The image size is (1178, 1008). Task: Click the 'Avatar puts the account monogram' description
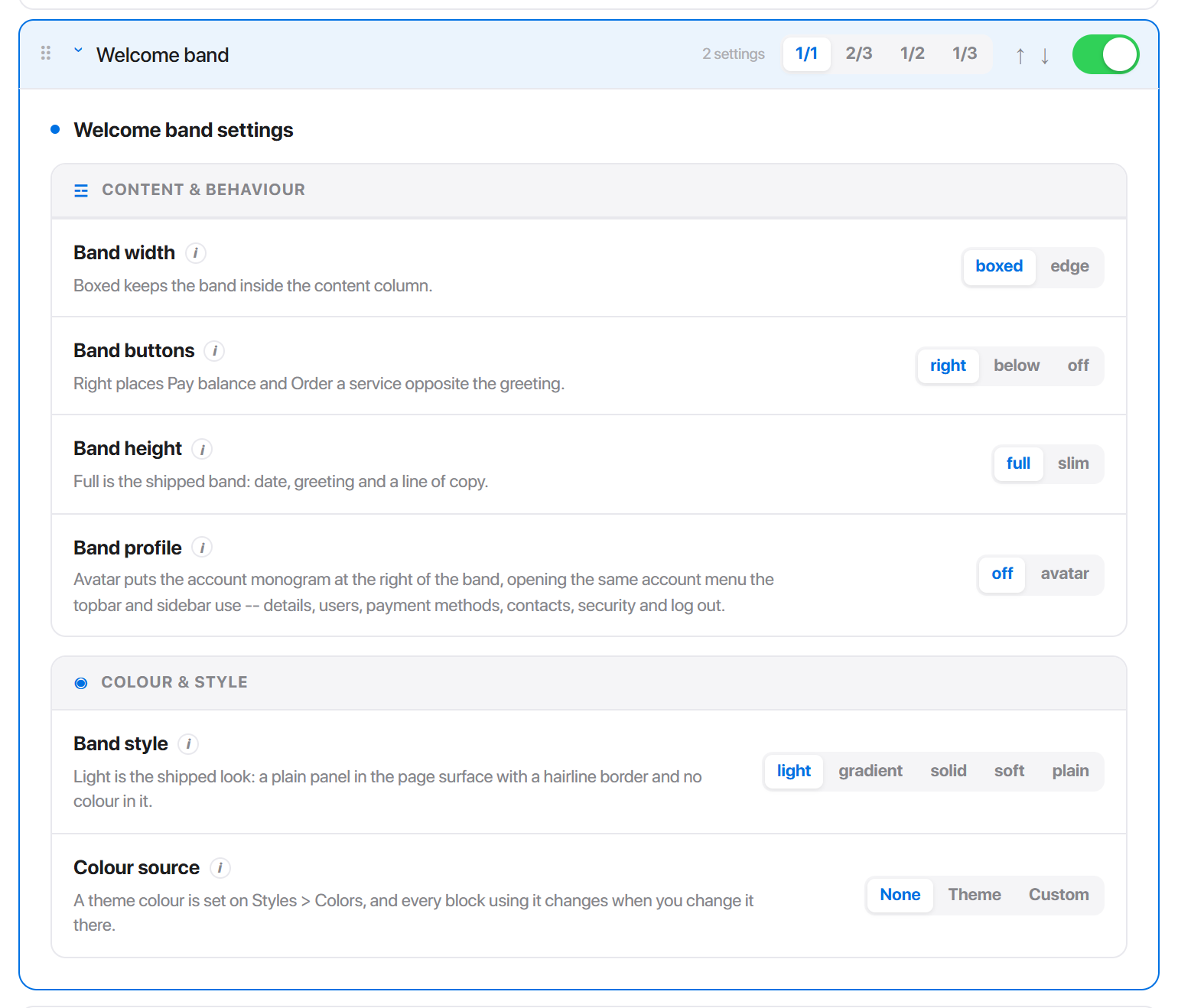coord(424,593)
